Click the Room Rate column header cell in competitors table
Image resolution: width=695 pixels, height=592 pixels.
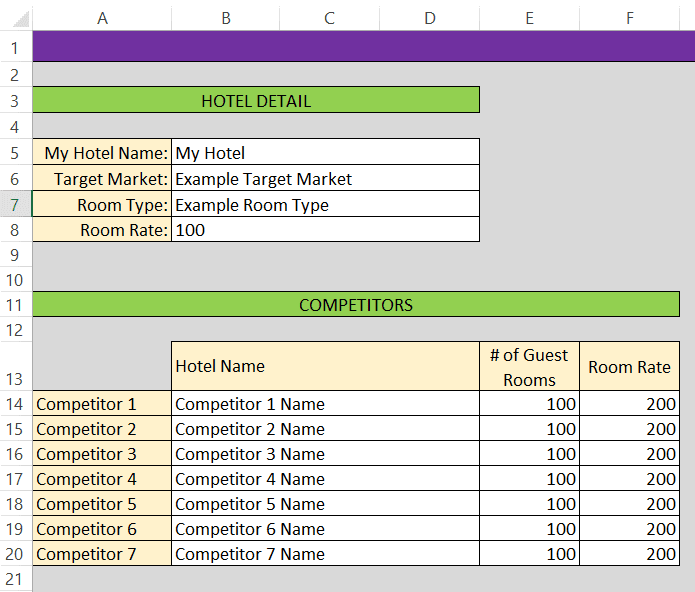[x=629, y=367]
